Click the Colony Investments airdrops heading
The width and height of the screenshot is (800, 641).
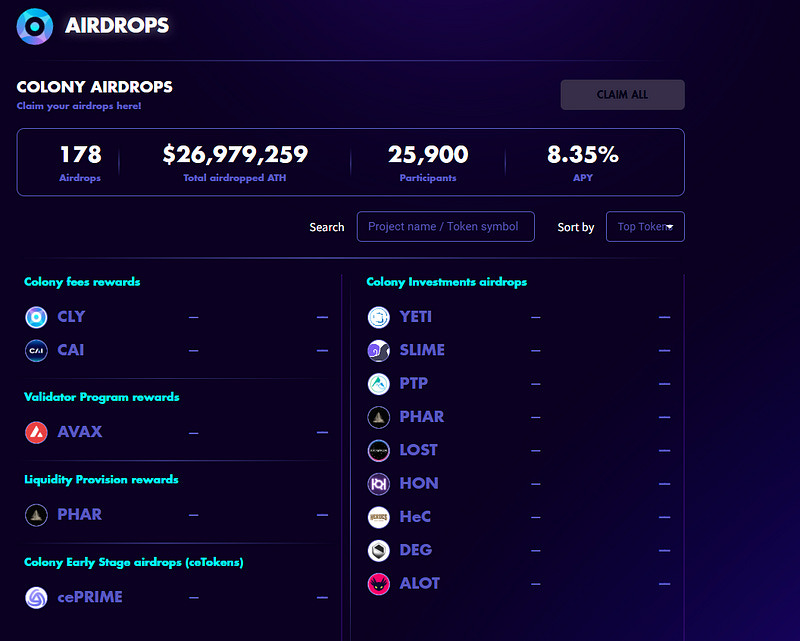(x=446, y=282)
